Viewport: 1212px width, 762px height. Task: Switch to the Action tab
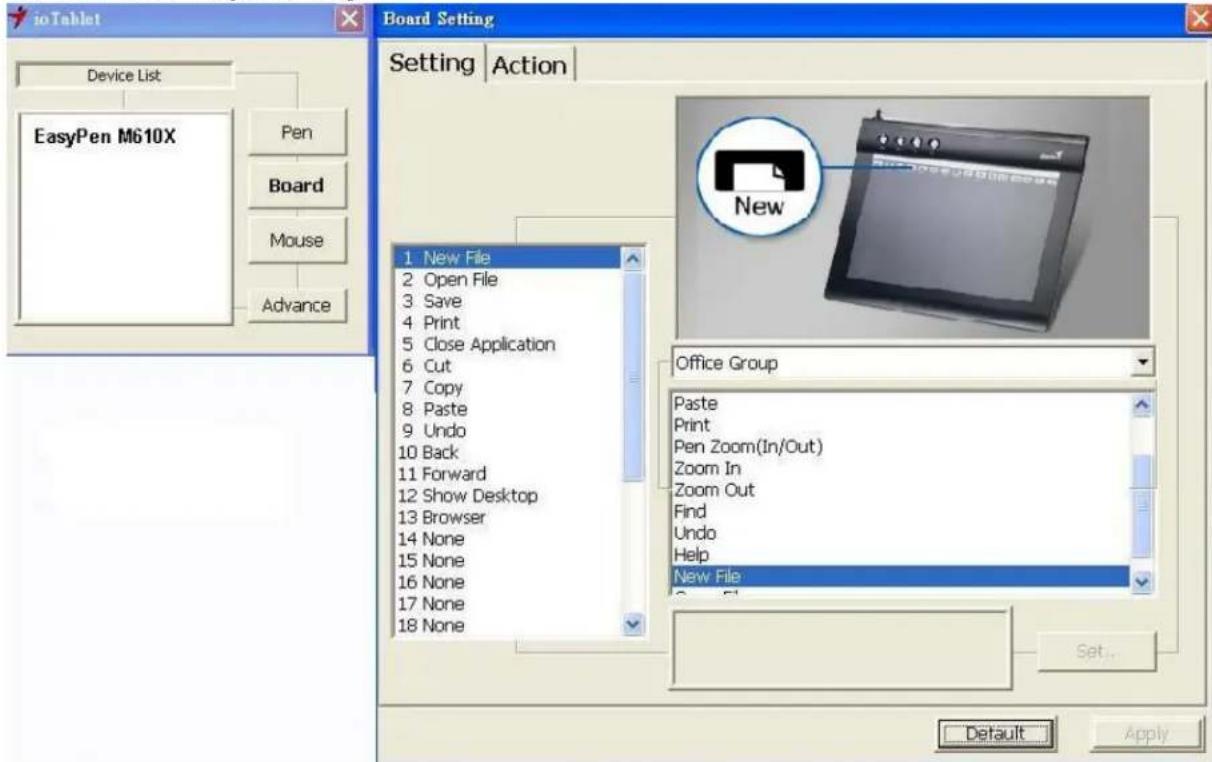[529, 64]
